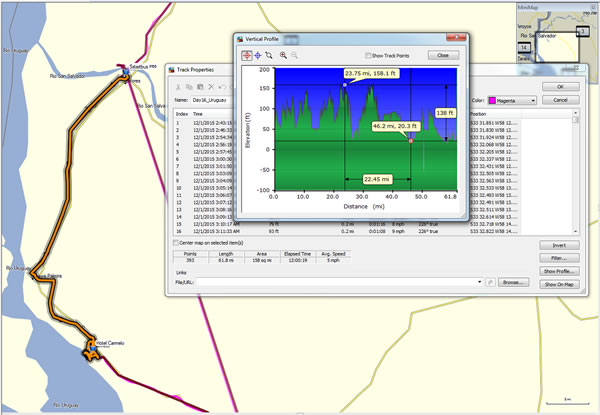Enable Show Track Points checkbox
Image resolution: width=600 pixels, height=415 pixels.
coord(368,55)
